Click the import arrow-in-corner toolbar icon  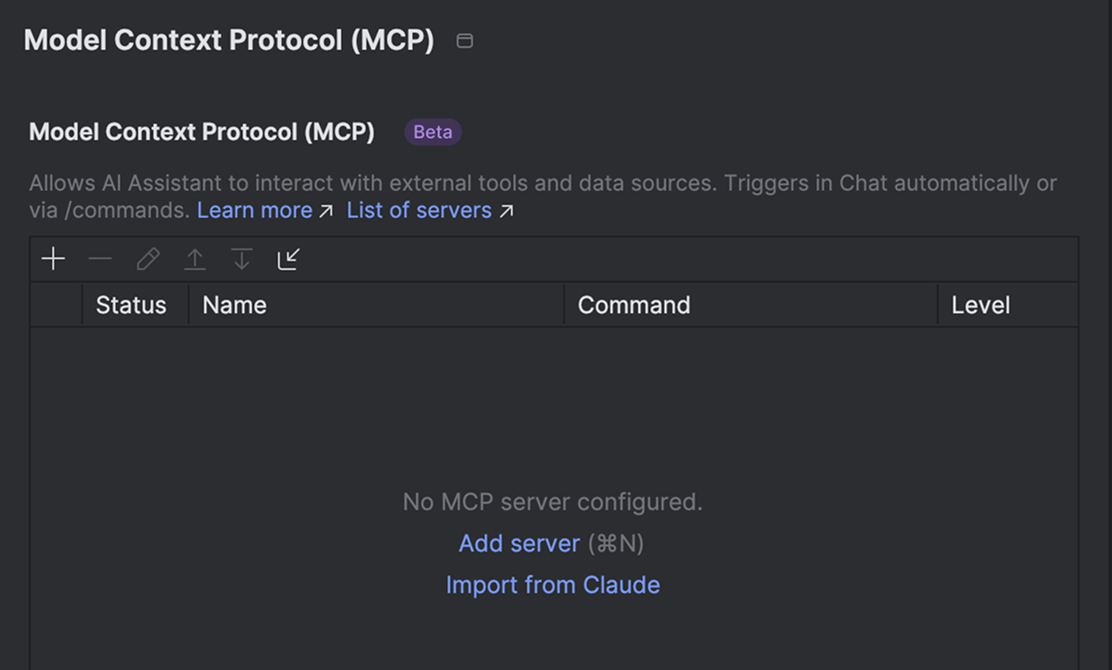(288, 260)
